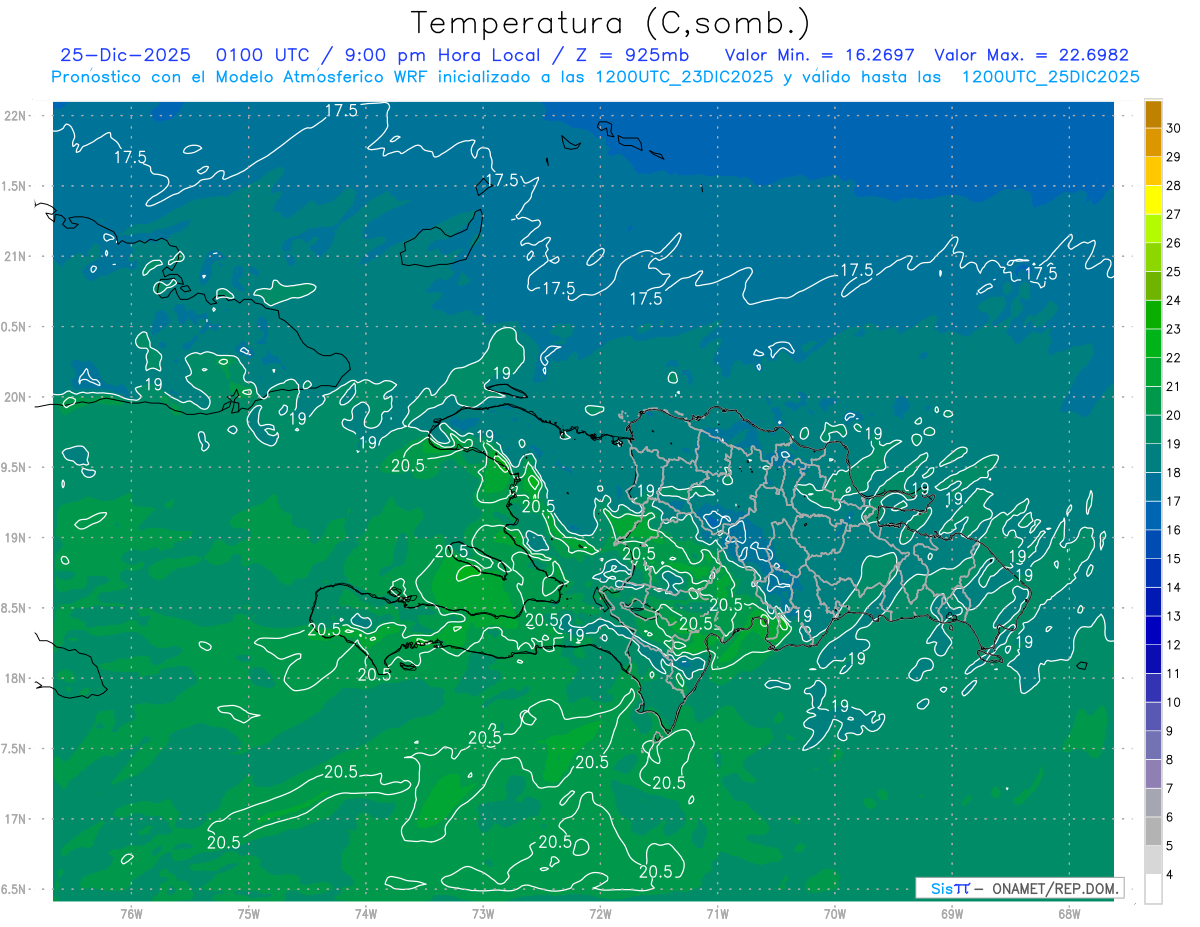This screenshot has width=1200, height=927.
Task: Click the "73W" longitude axis label
Action: point(483,914)
